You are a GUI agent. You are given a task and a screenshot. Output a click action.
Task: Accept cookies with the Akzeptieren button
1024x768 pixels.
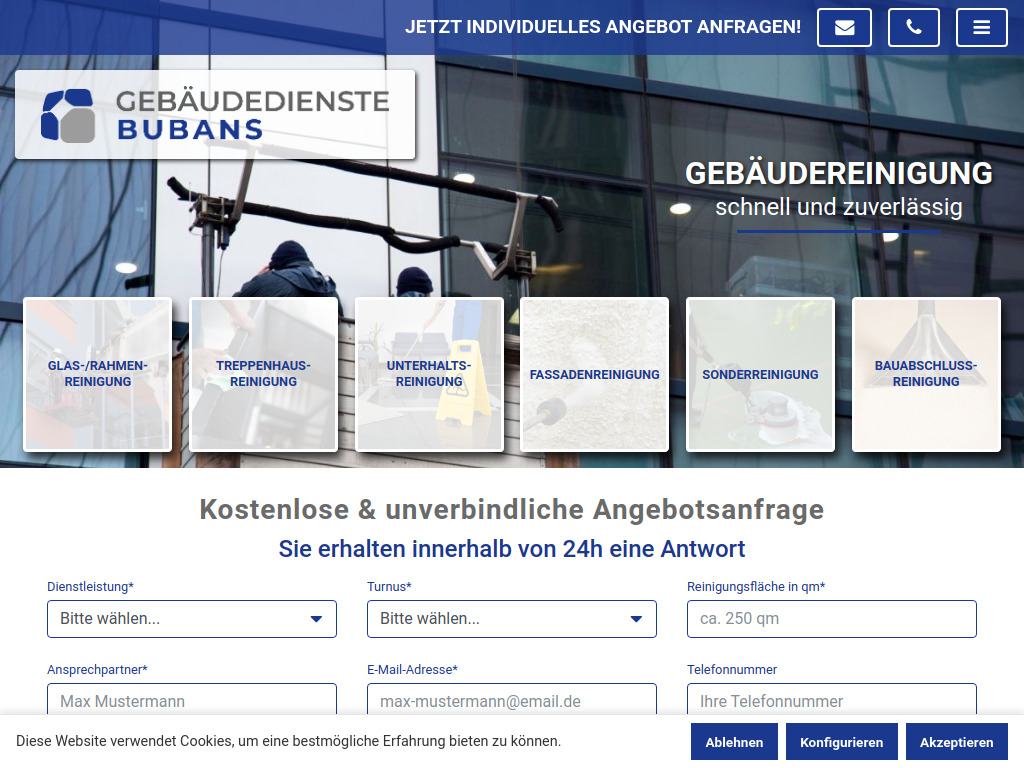pyautogui.click(x=956, y=741)
